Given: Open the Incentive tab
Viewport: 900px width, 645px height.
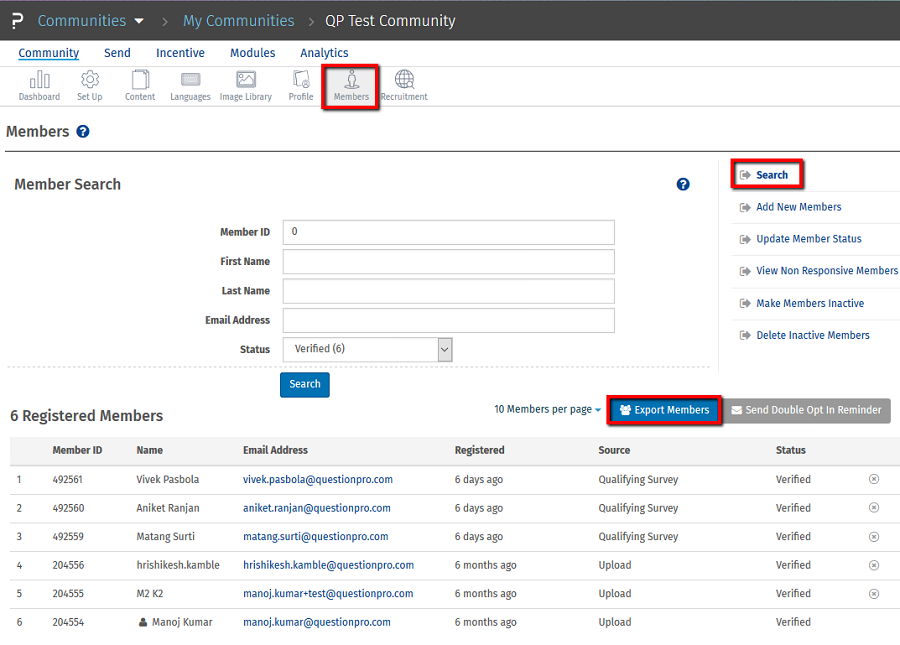Looking at the screenshot, I should click(180, 53).
